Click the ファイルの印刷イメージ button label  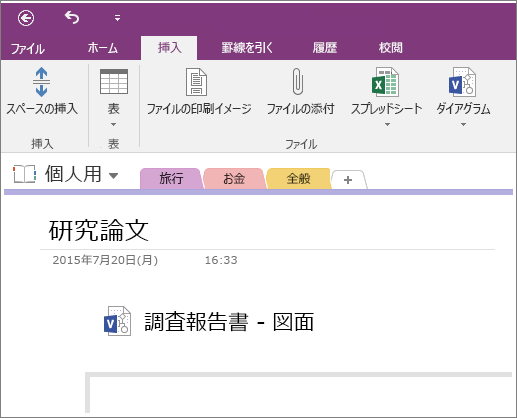coord(199,109)
